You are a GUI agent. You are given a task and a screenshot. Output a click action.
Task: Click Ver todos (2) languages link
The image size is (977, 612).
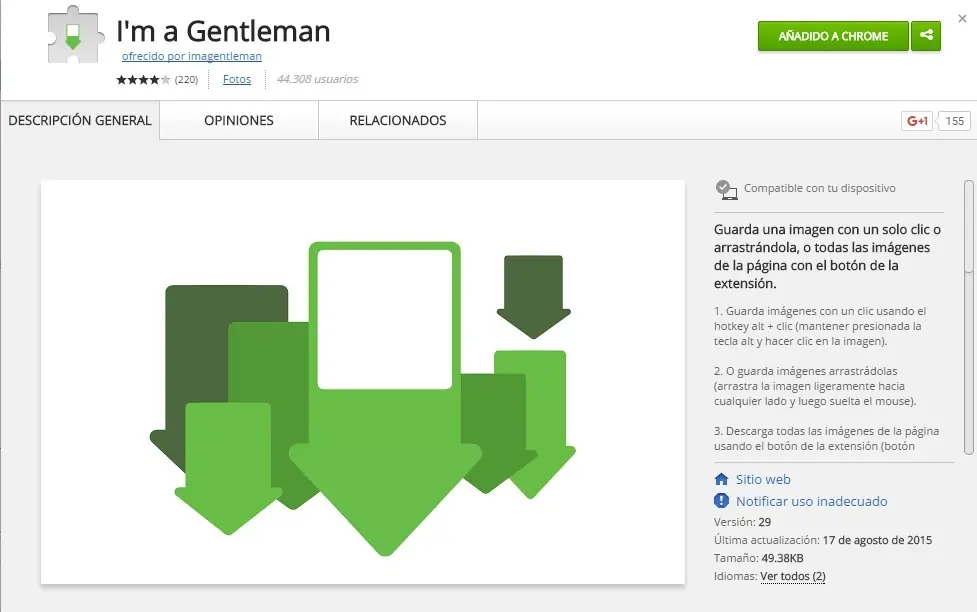(x=793, y=576)
